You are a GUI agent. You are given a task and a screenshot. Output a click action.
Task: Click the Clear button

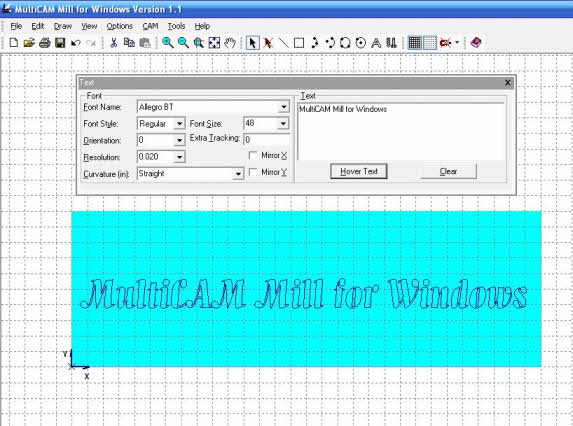448,171
